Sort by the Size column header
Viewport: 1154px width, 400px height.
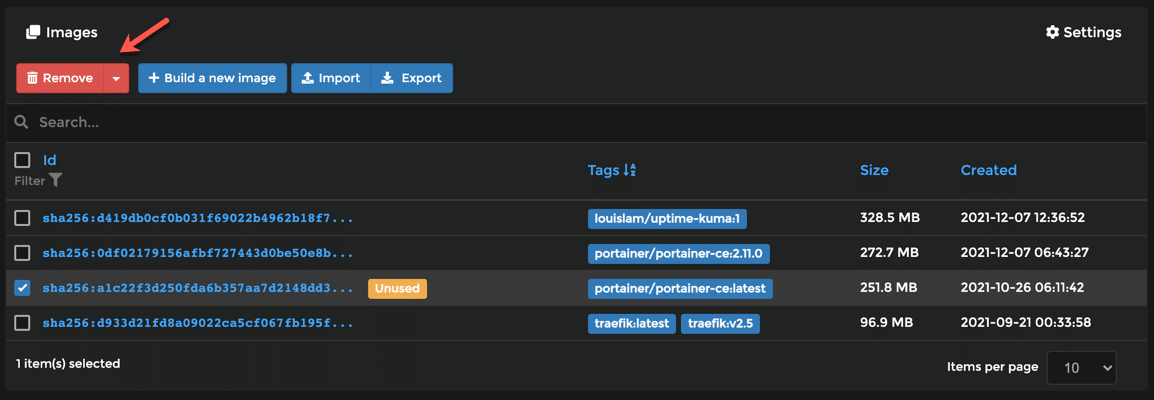[874, 170]
